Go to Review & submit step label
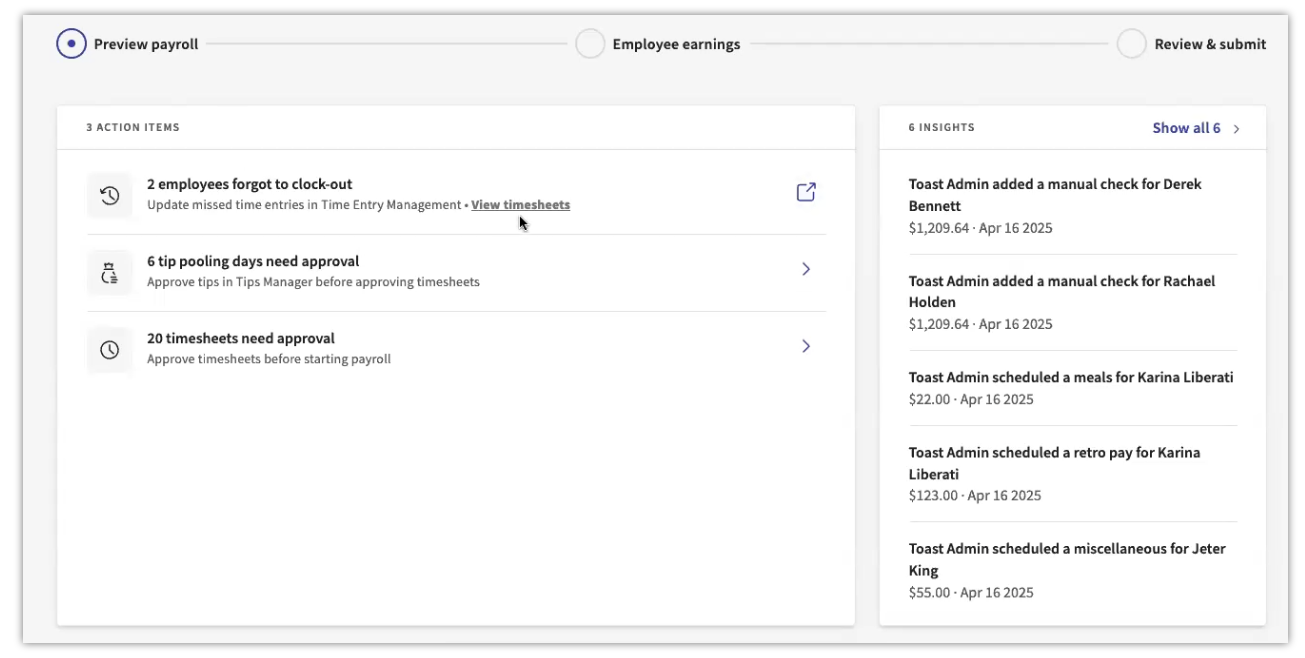Image resolution: width=1305 pixels, height=658 pixels. click(1210, 44)
